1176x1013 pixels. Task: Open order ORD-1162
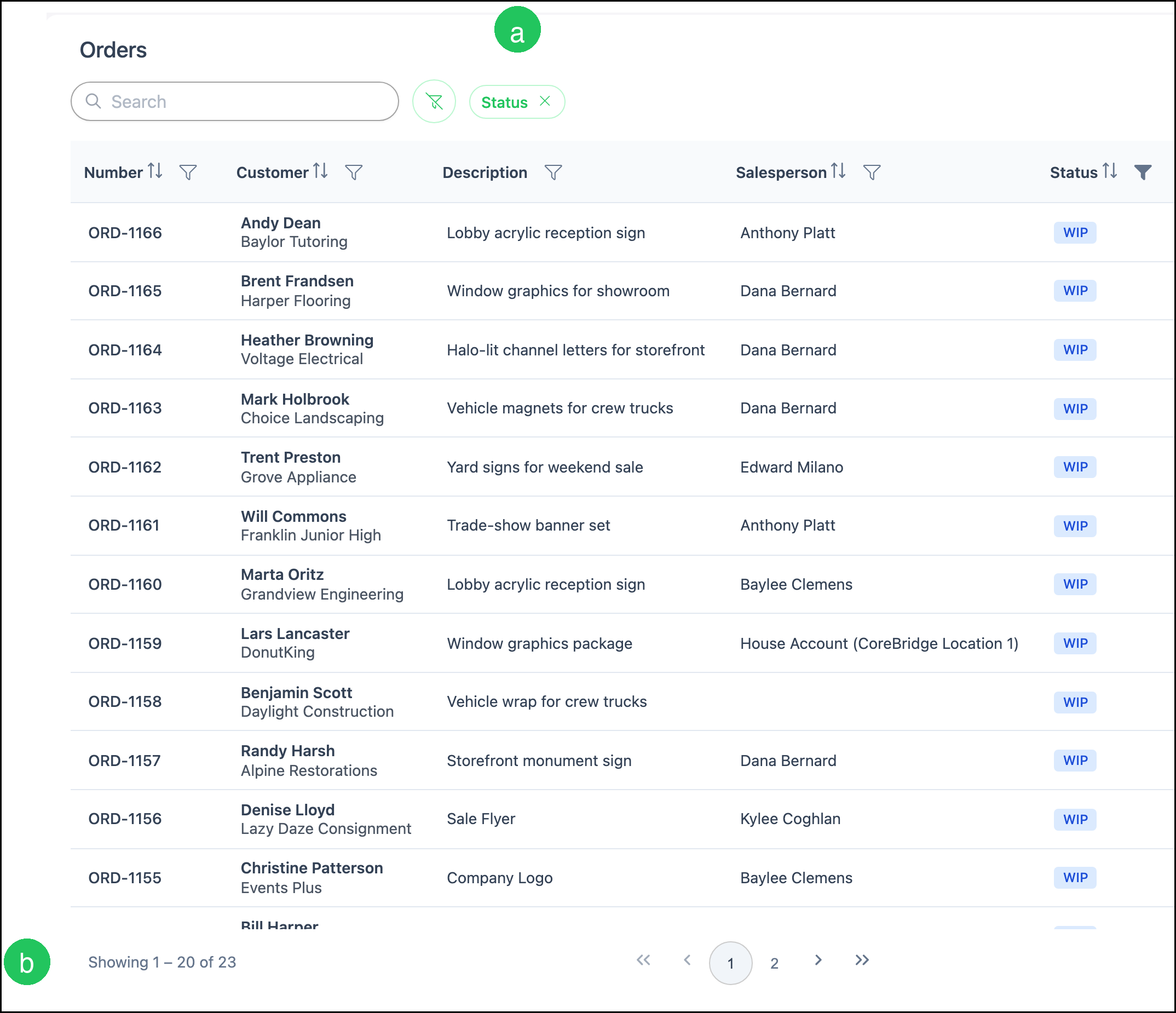tap(125, 467)
